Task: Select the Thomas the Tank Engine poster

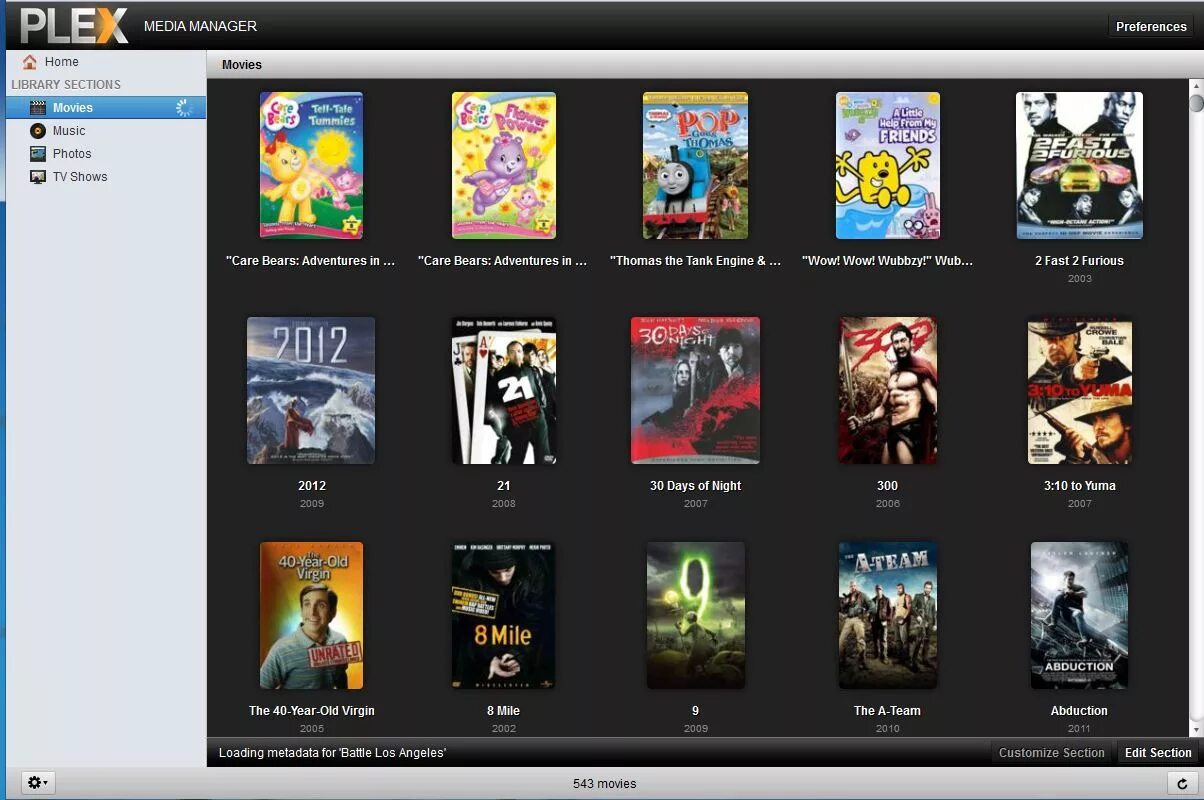Action: 695,165
